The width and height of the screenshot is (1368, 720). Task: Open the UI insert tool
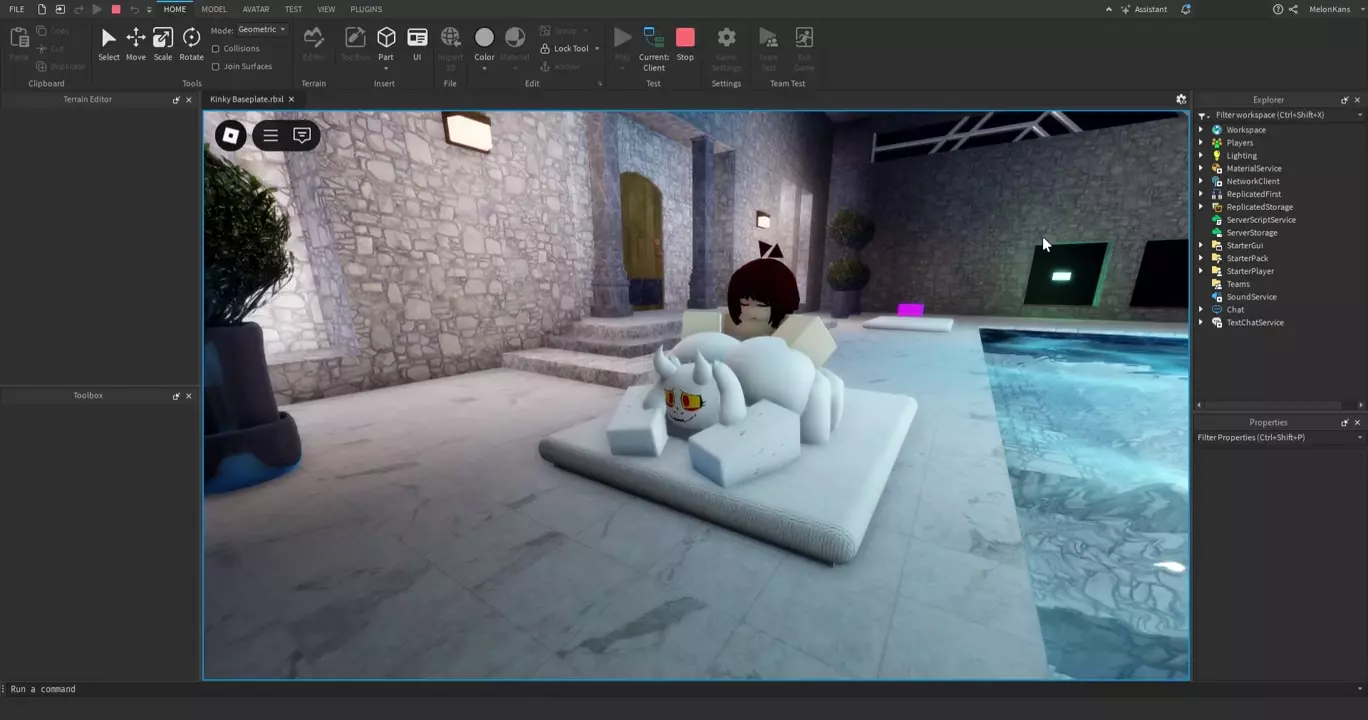[417, 43]
